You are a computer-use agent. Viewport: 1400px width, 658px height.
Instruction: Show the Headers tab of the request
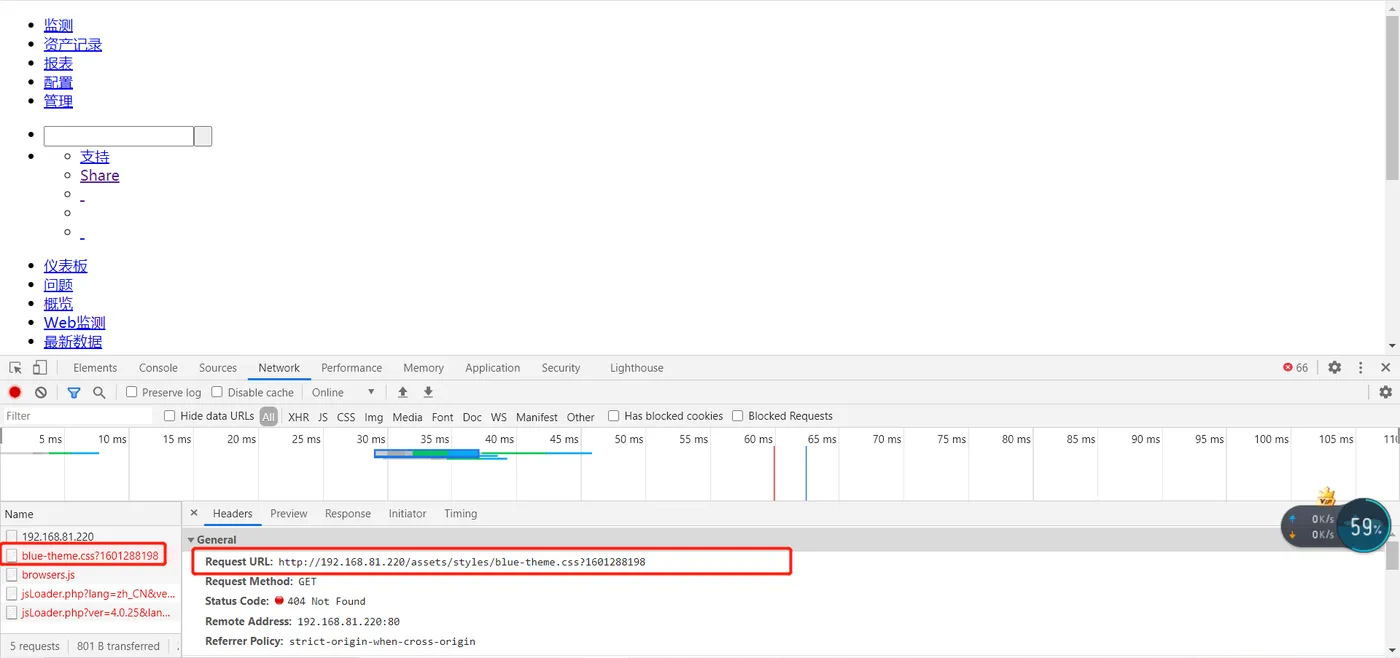[x=233, y=514]
